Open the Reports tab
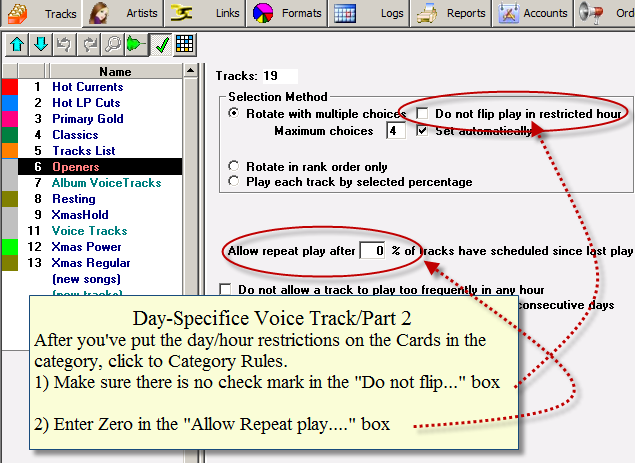 coord(451,13)
